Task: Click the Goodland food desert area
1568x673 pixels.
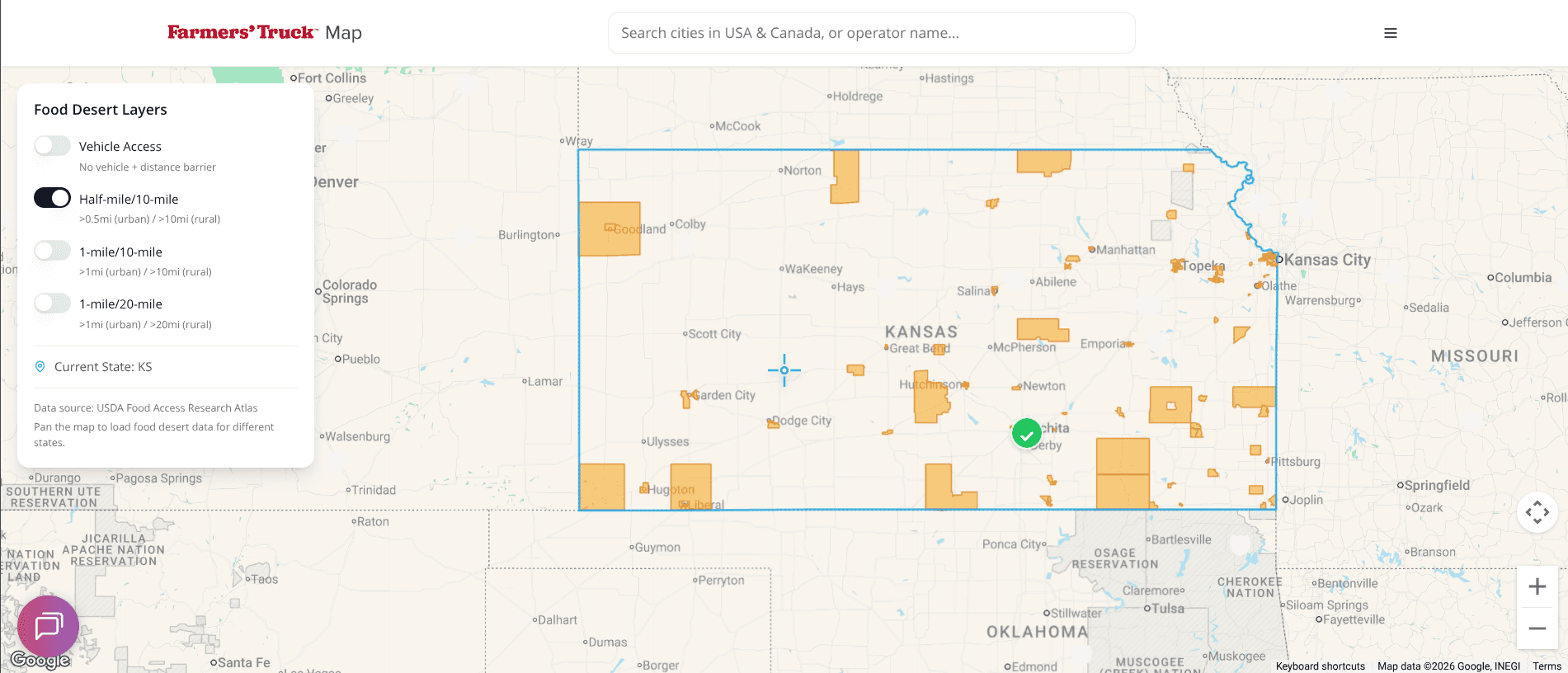Action: pos(610,228)
